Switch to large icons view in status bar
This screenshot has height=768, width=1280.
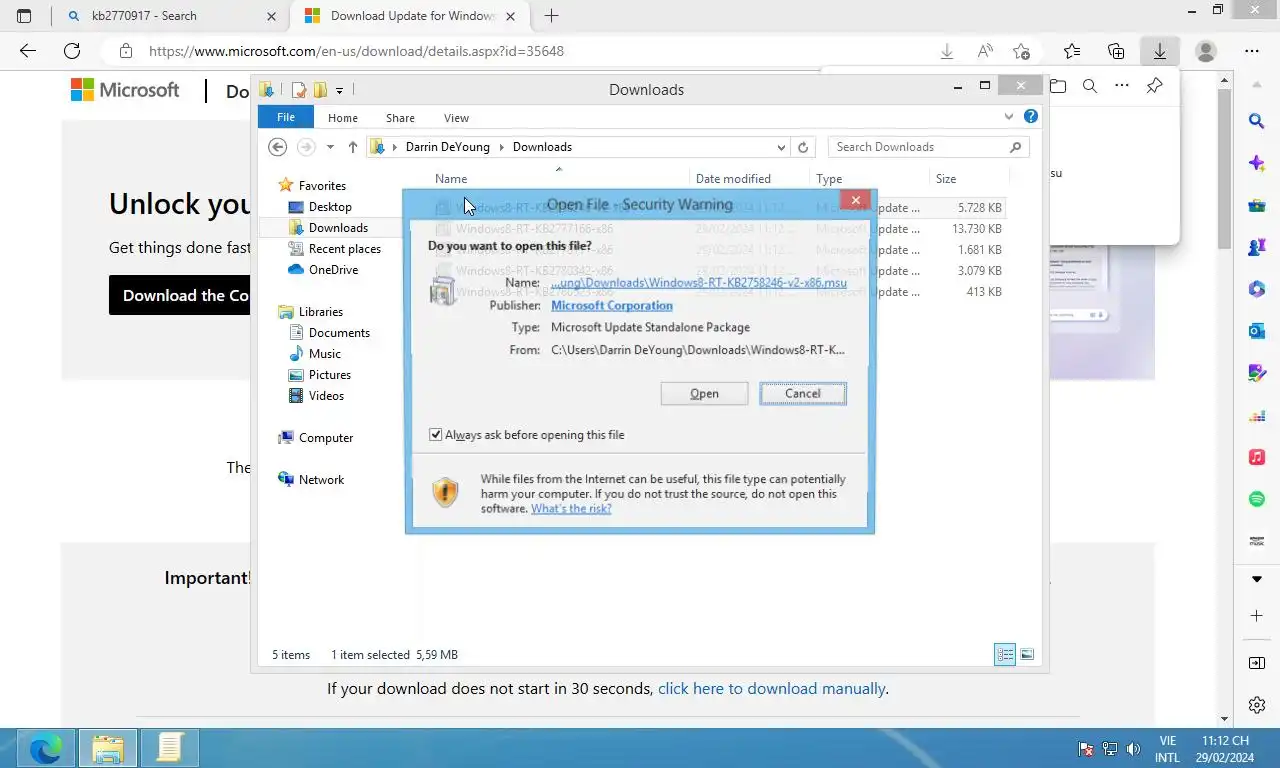1027,655
